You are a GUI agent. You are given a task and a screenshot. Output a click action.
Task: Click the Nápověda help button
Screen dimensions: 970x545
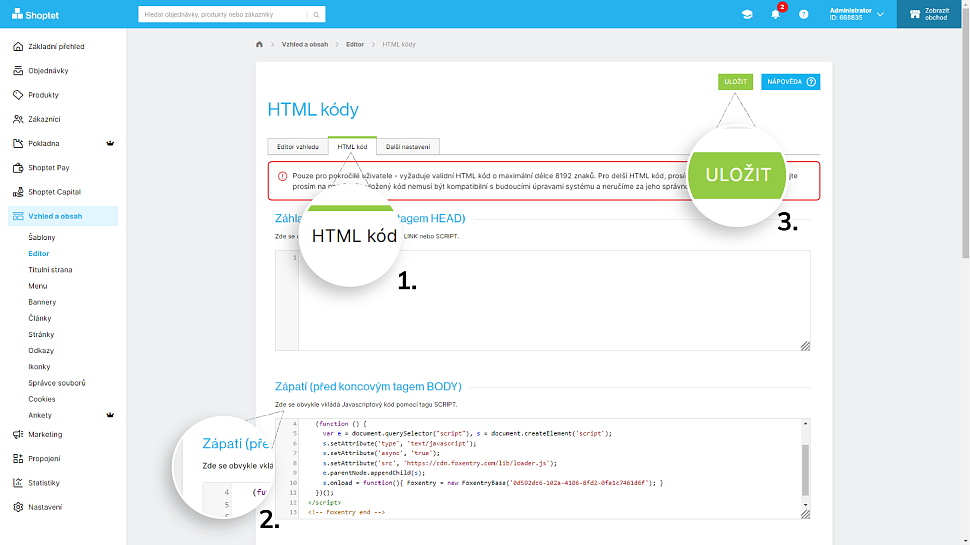791,82
